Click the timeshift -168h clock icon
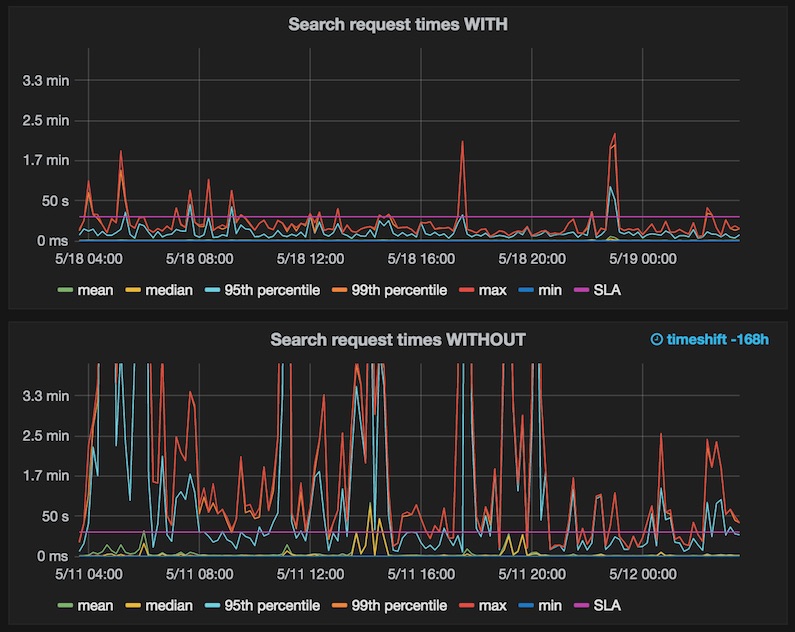Viewport: 795px width, 632px height. coord(656,339)
